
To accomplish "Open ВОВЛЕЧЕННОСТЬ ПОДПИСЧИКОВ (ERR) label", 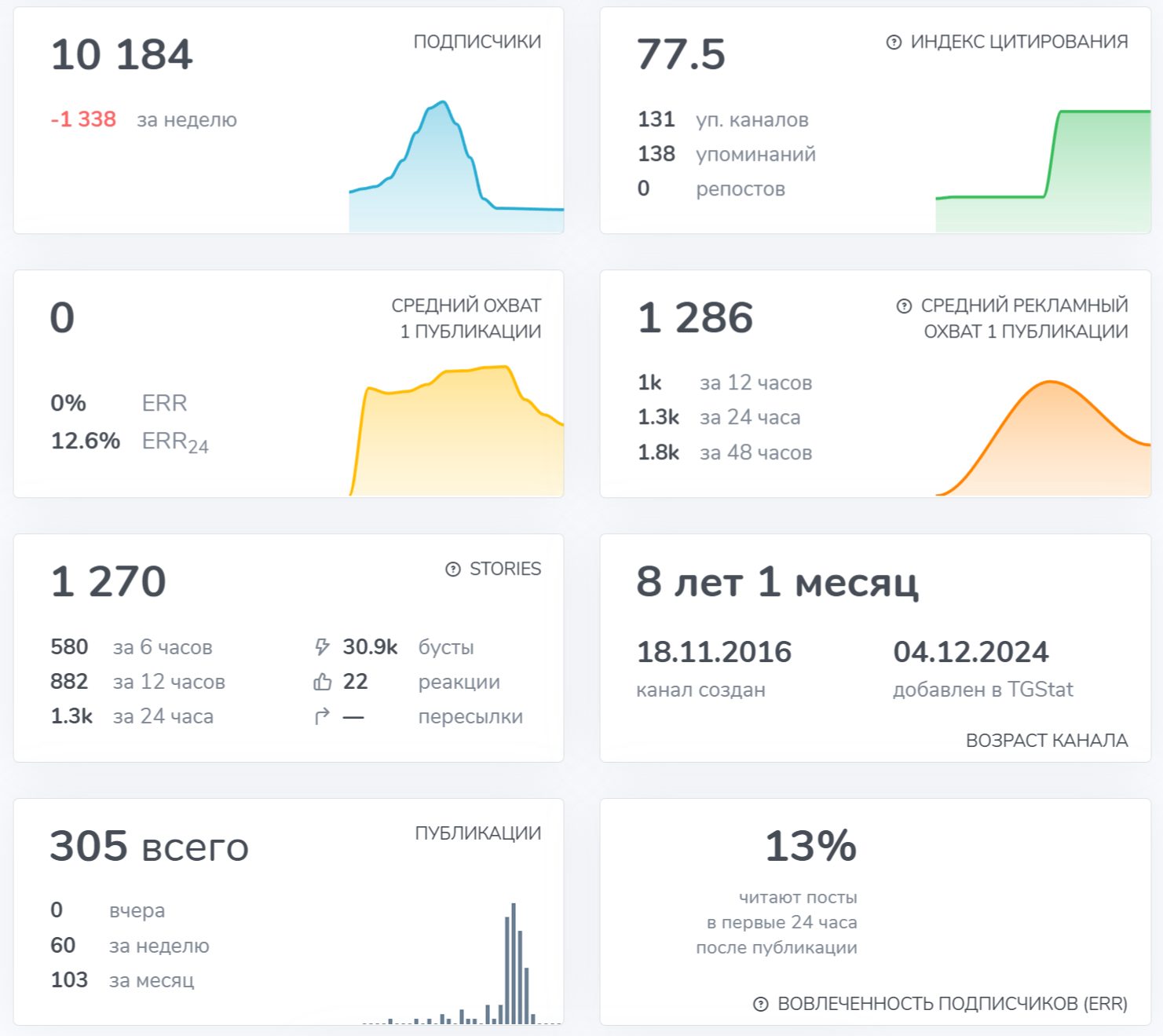I will pyautogui.click(x=953, y=1004).
